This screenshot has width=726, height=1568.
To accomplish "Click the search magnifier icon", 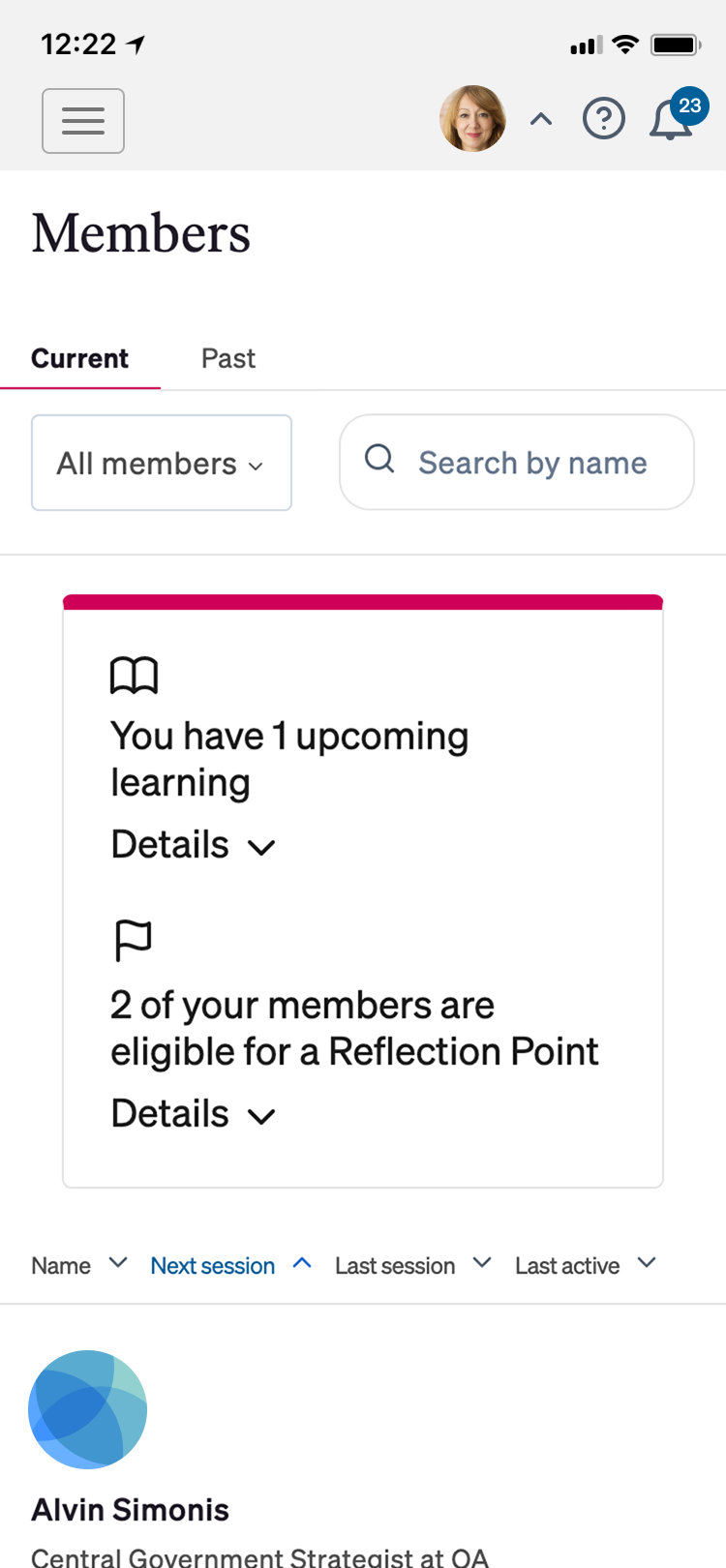I will click(x=379, y=459).
